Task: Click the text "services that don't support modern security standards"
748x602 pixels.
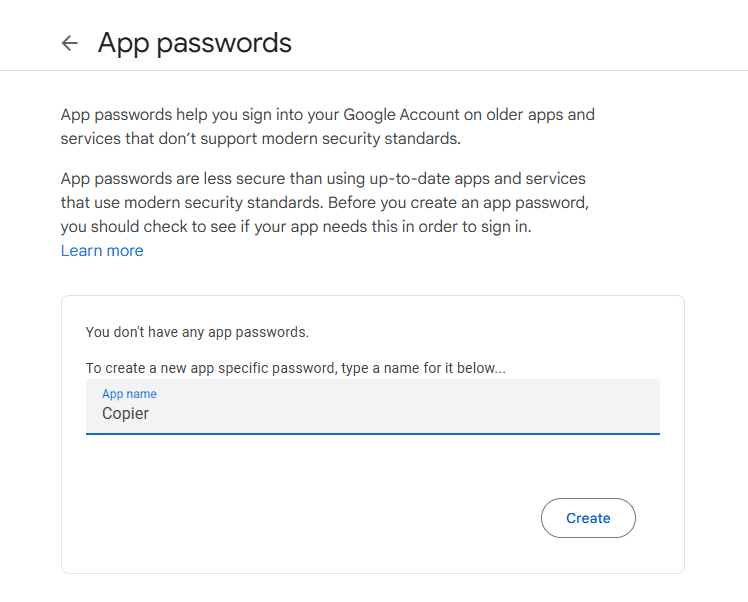Action: [260, 138]
